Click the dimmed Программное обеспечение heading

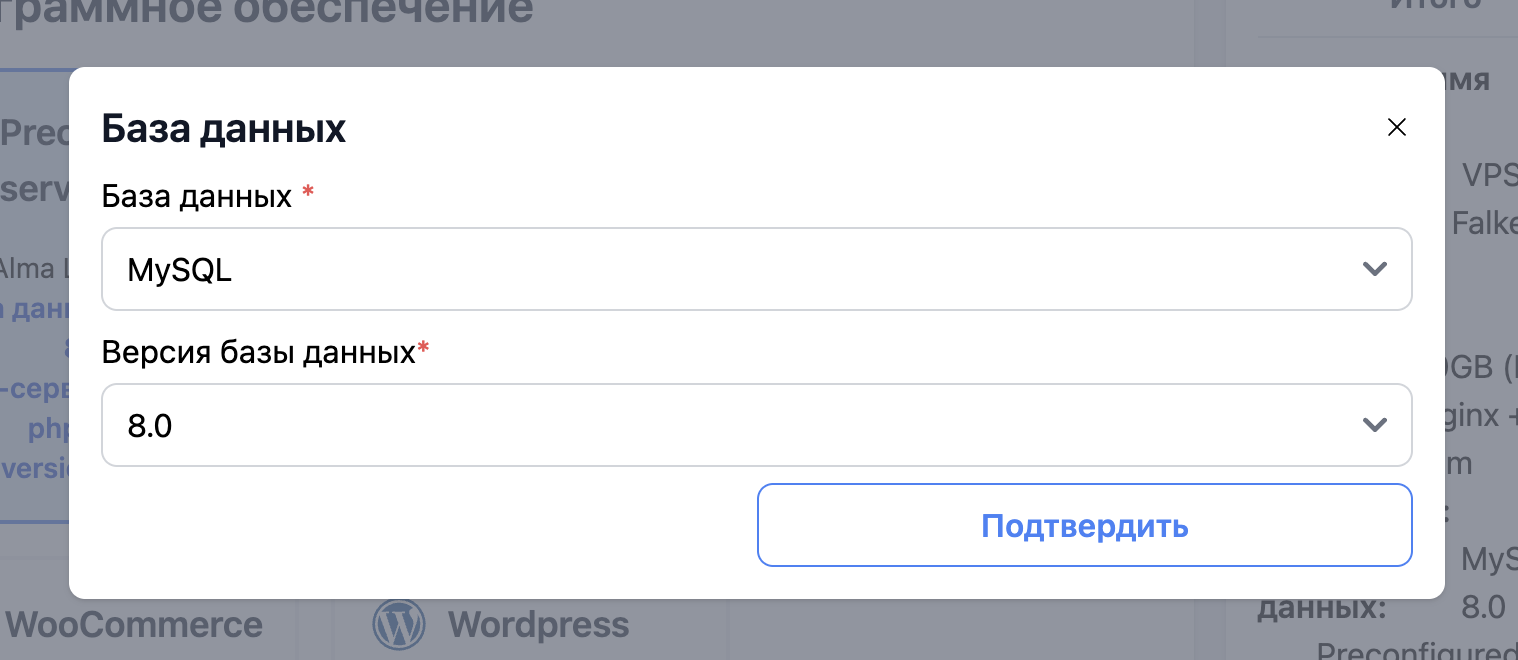tap(266, 12)
